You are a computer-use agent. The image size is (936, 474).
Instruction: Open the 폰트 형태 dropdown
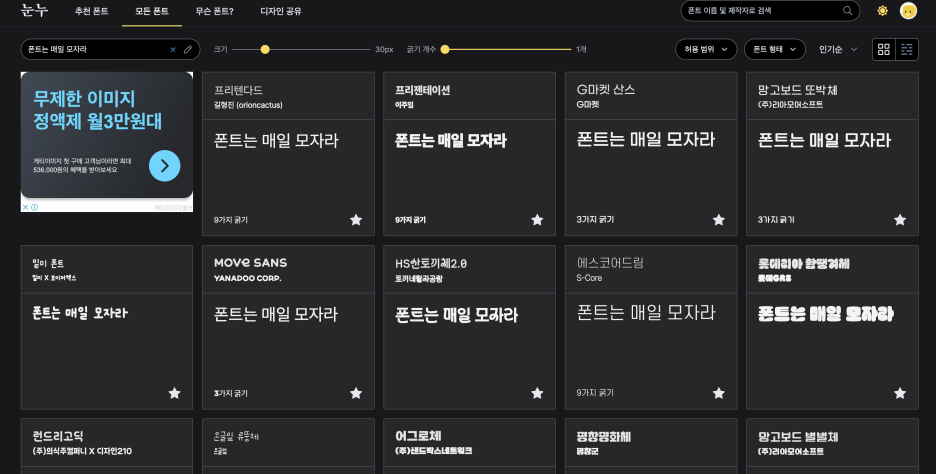774,50
